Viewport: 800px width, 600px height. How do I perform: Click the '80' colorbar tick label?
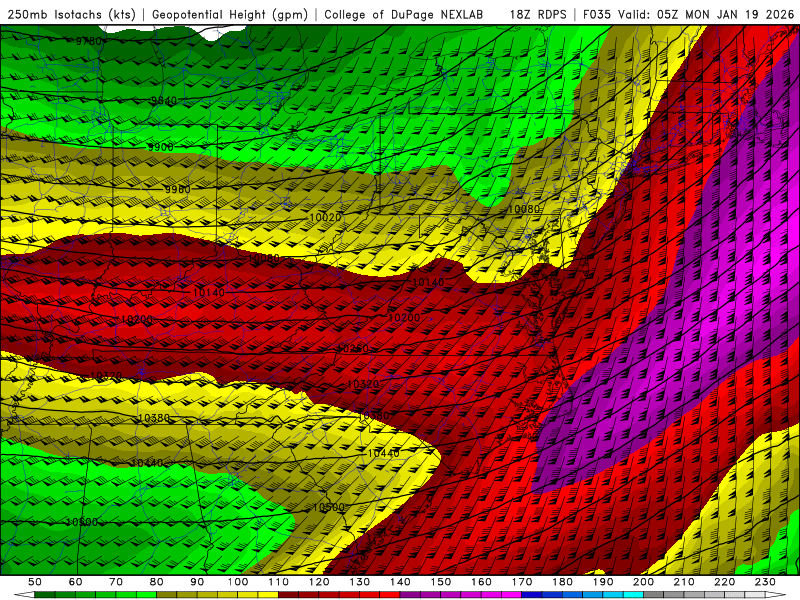[157, 582]
